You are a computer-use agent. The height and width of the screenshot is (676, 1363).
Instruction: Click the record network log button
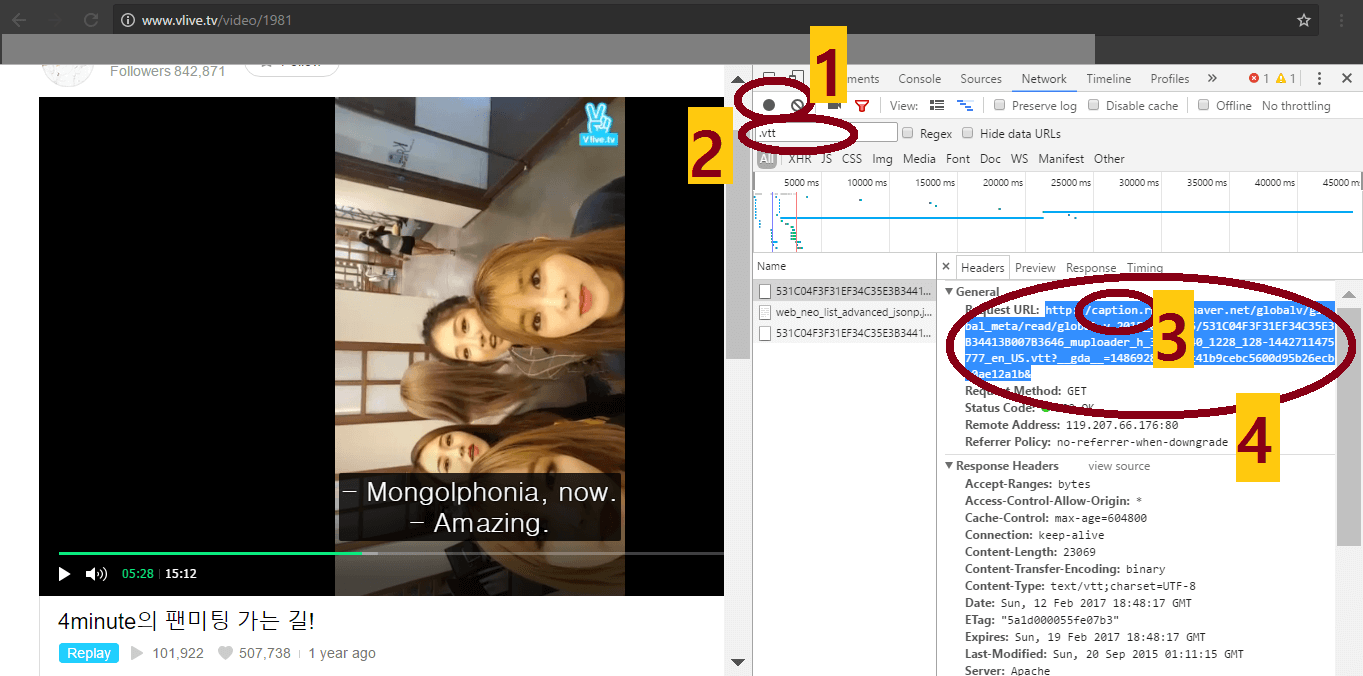point(769,105)
